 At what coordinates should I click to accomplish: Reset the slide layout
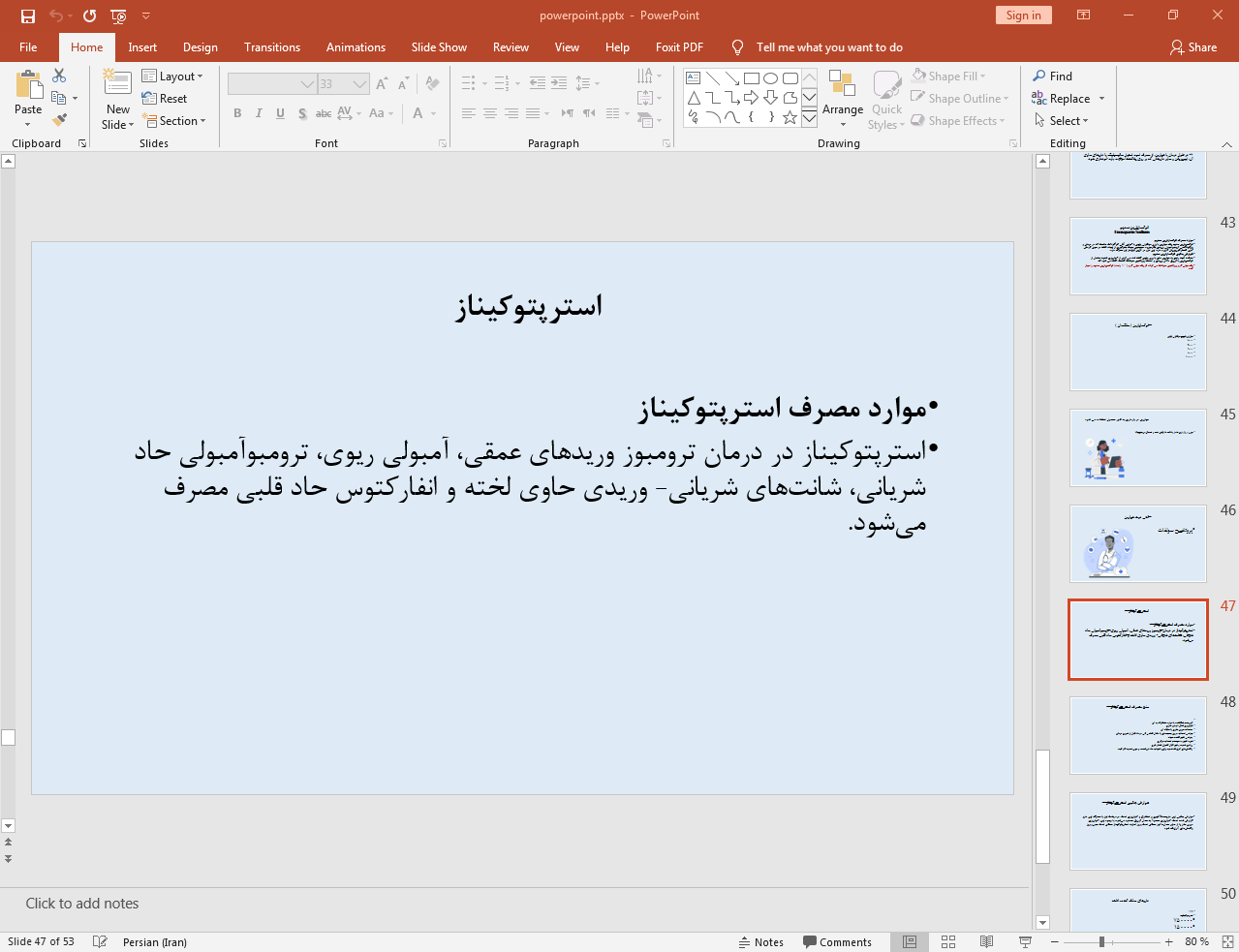(x=165, y=98)
